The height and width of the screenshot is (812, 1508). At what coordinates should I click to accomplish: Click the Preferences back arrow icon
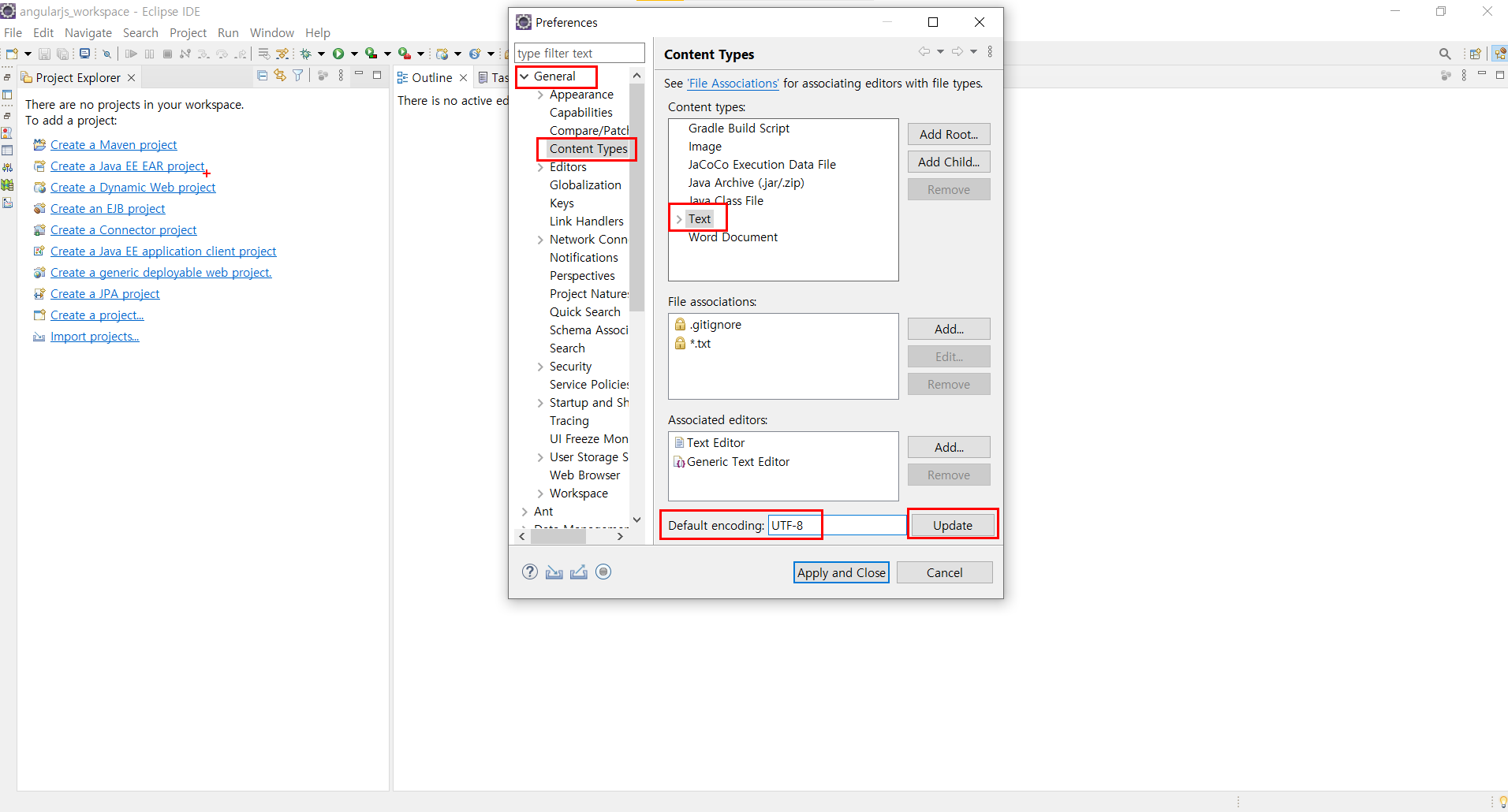[x=924, y=51]
